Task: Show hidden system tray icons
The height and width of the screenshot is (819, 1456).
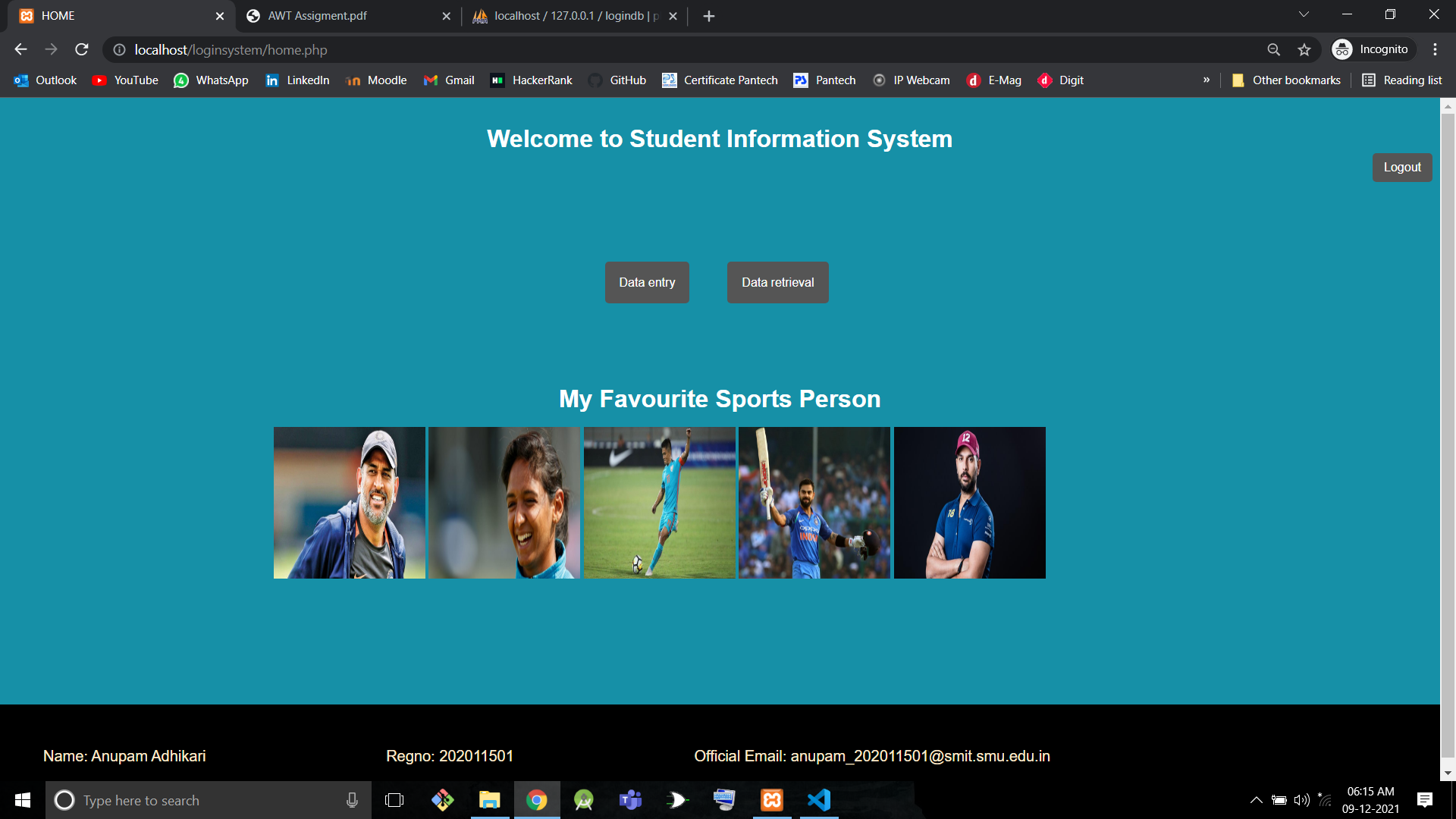Action: coord(1256,800)
